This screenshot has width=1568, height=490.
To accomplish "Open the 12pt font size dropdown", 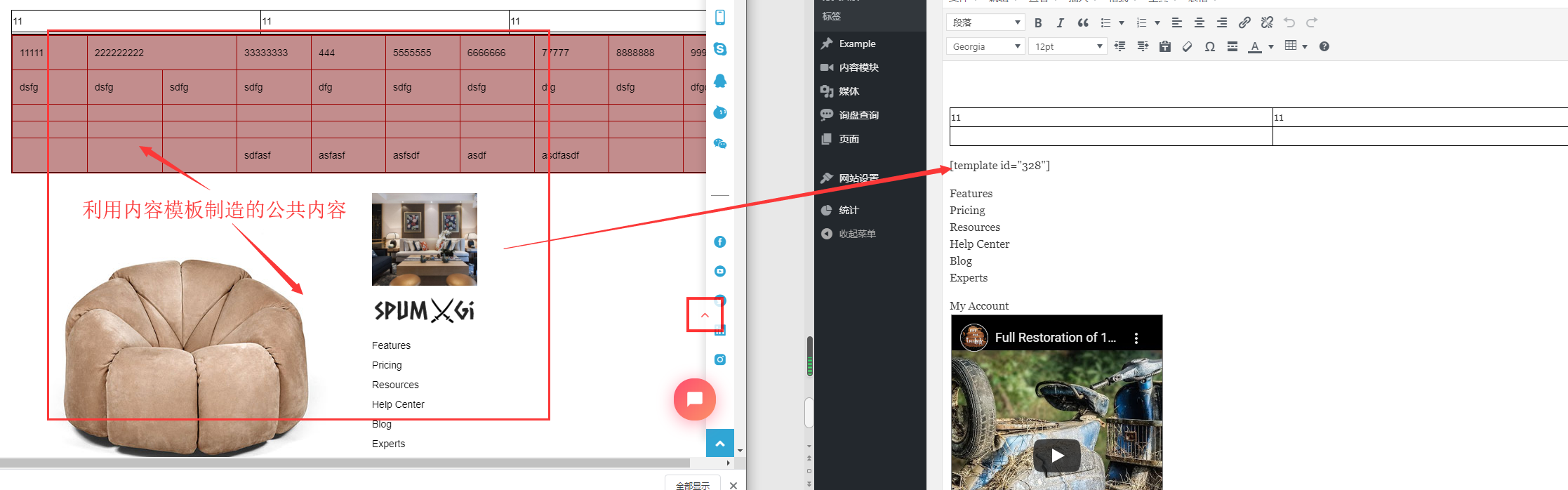I will pyautogui.click(x=1068, y=46).
